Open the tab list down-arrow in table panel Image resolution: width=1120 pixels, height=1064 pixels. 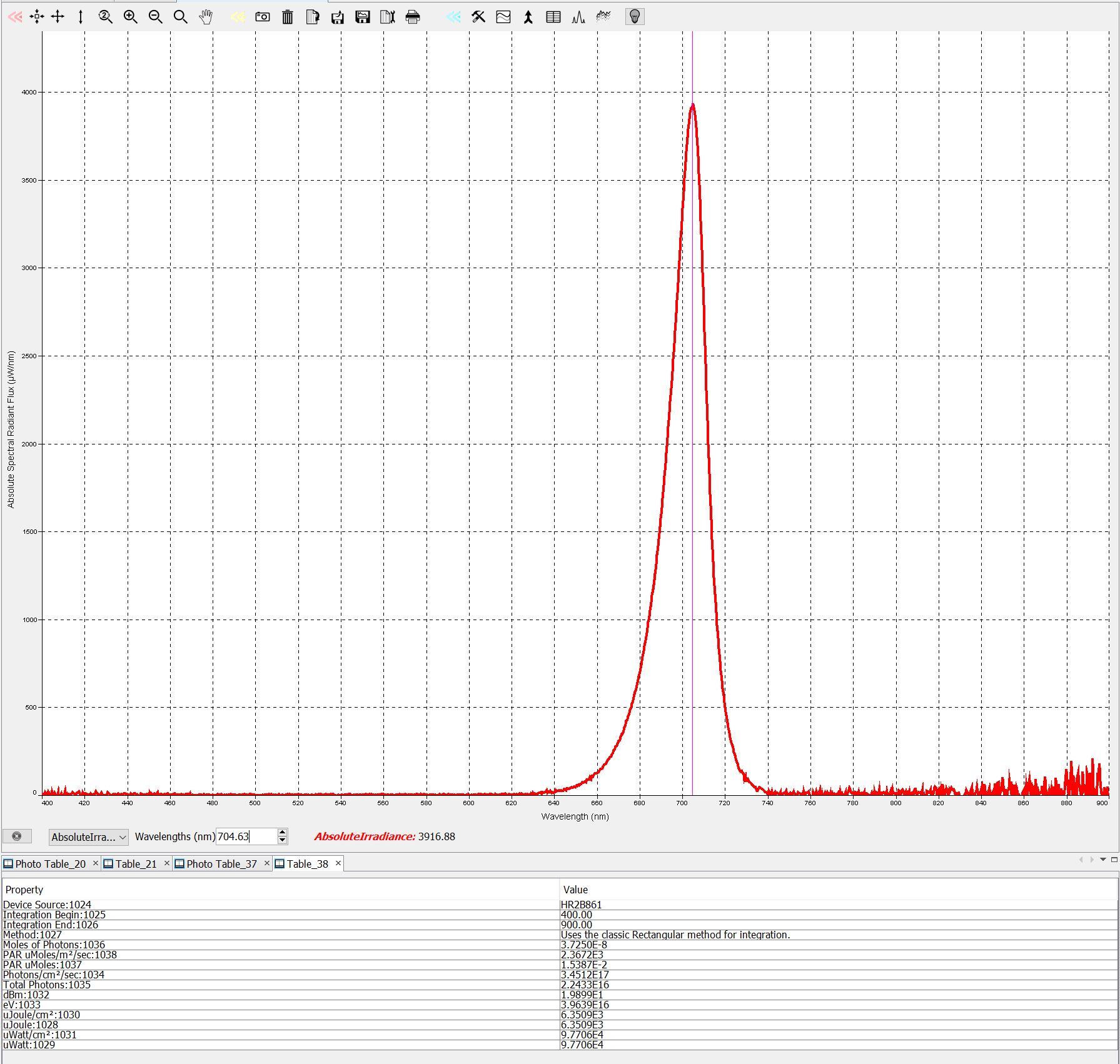[x=1103, y=860]
